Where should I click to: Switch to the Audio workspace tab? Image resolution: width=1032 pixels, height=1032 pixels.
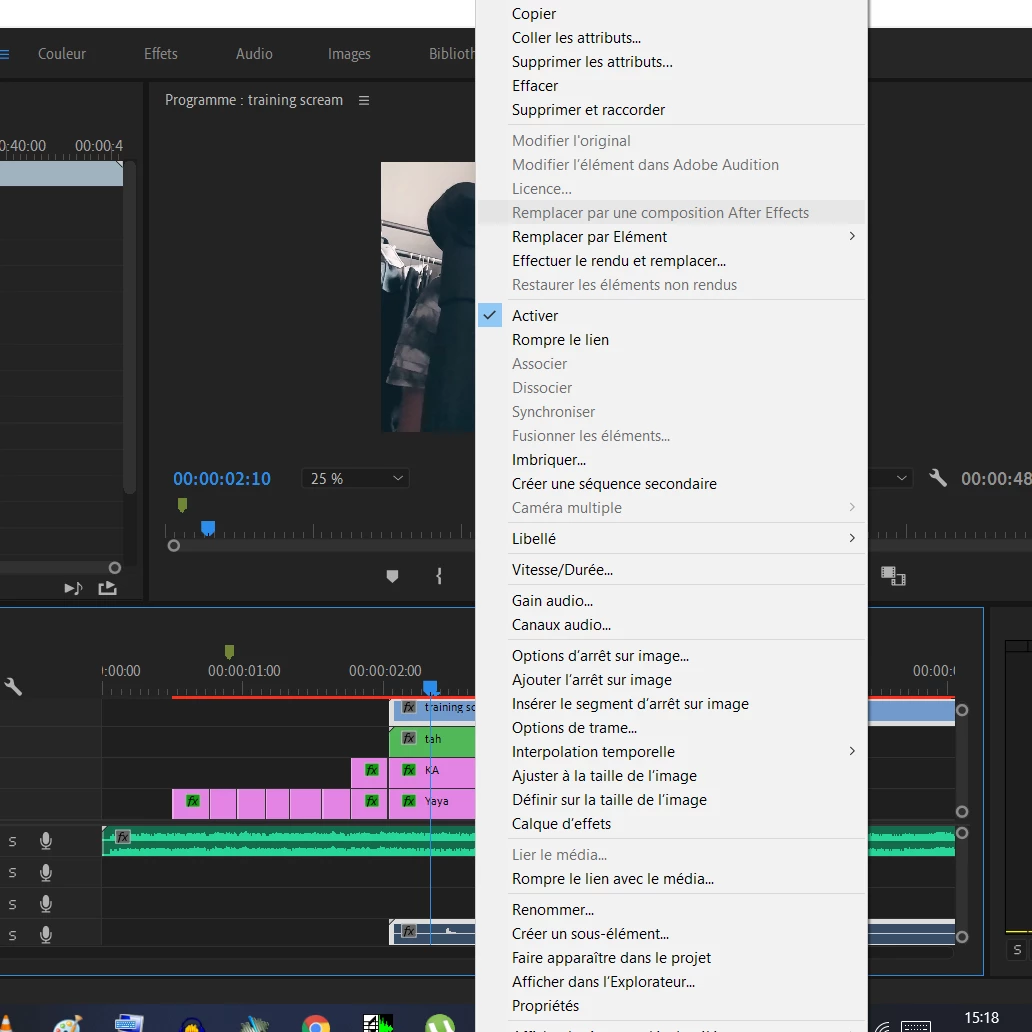(254, 54)
